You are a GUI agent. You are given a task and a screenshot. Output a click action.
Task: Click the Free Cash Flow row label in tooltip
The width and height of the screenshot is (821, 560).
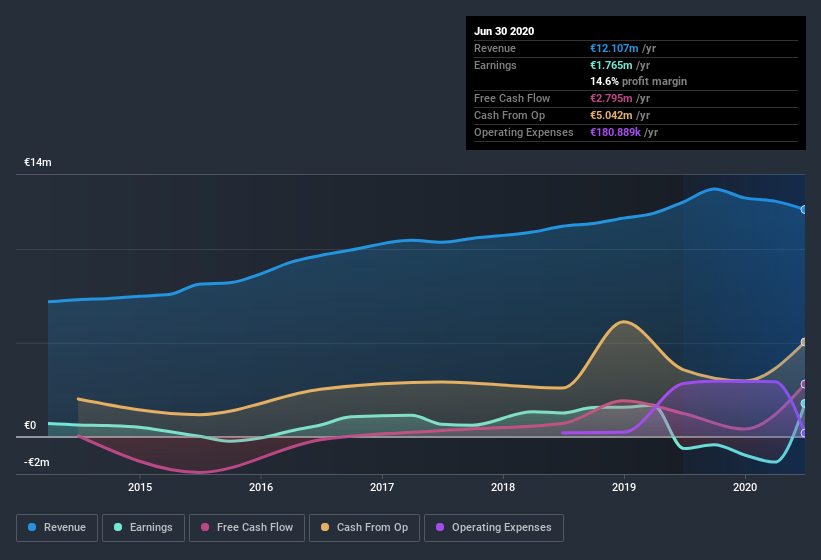coord(512,98)
